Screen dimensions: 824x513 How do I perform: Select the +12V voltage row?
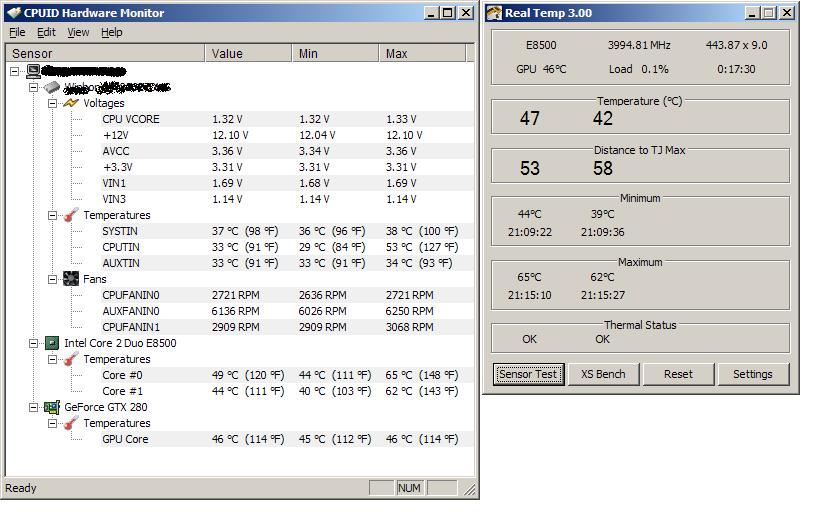pyautogui.click(x=287, y=135)
